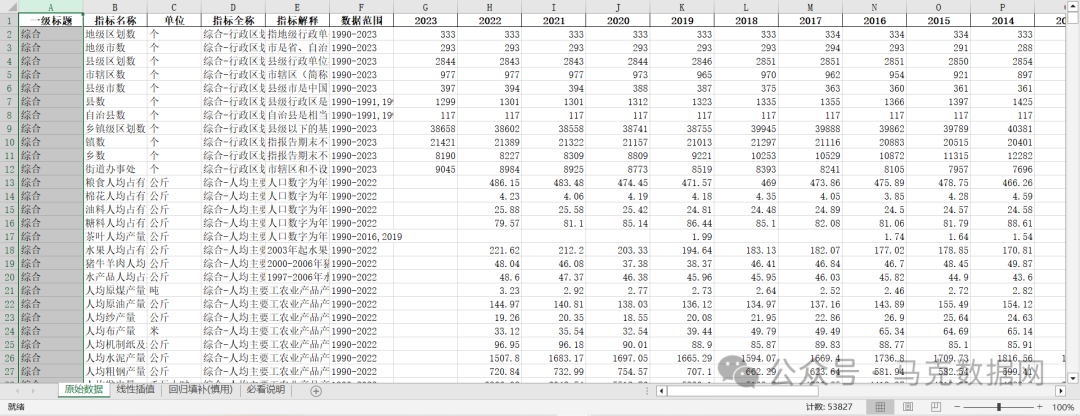Viewport: 1080px width, 416px height.
Task: Select cell 人均水泥产量 in column B
Action: (115, 358)
